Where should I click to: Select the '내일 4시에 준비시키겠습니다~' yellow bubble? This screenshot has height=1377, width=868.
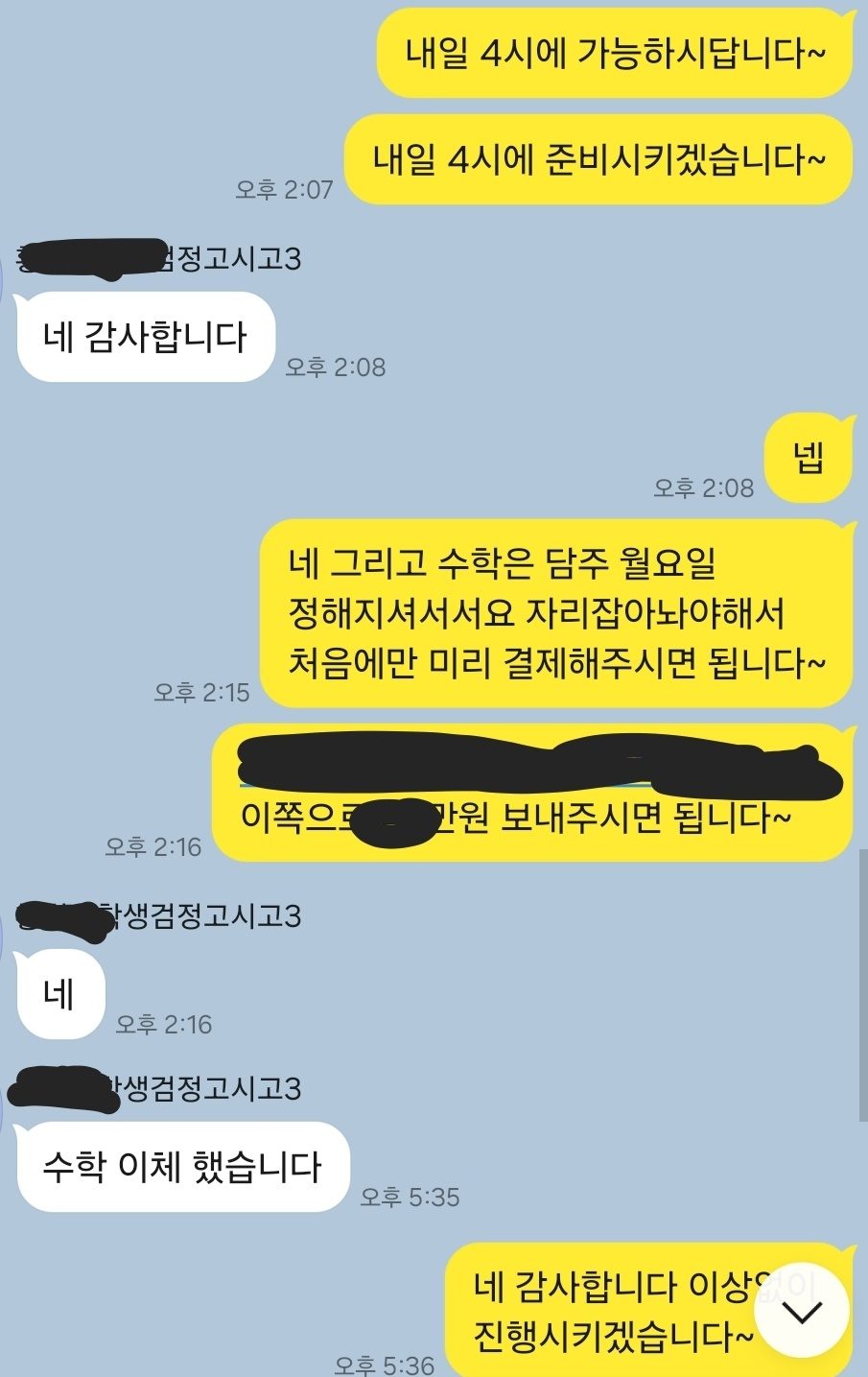(x=598, y=159)
